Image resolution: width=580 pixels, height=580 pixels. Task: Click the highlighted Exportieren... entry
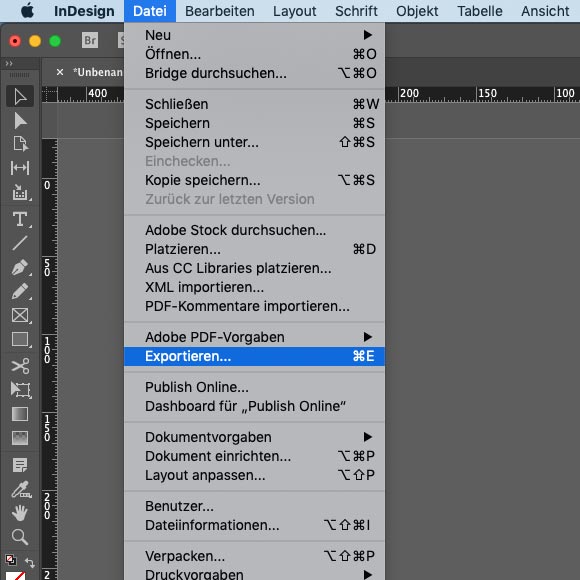pos(254,356)
